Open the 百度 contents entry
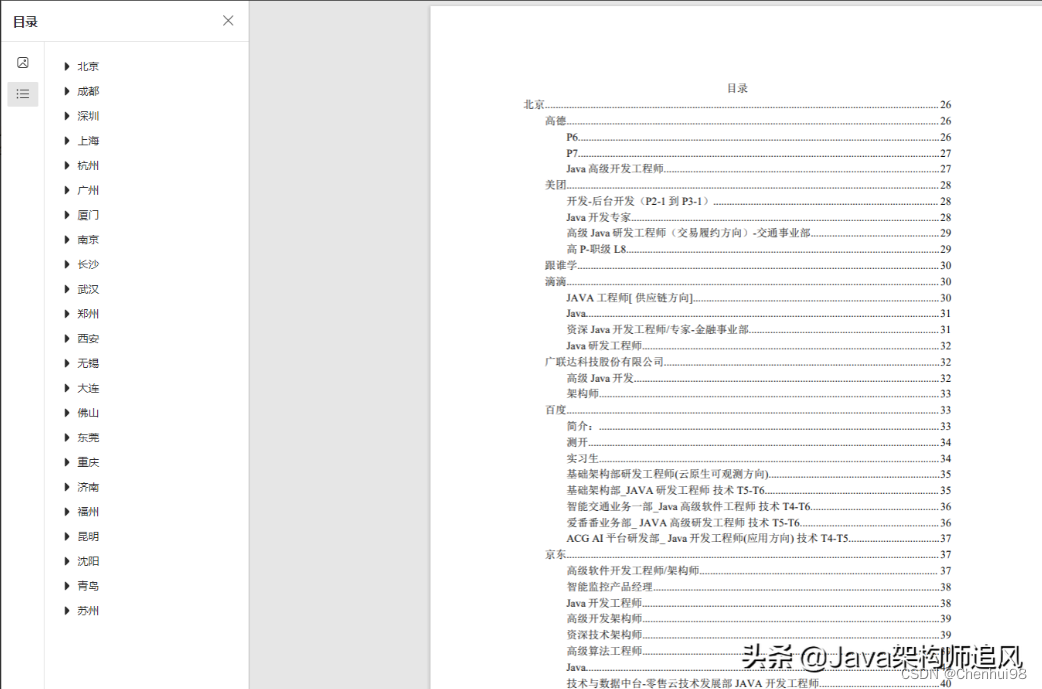Image resolution: width=1042 pixels, height=689 pixels. coord(748,410)
